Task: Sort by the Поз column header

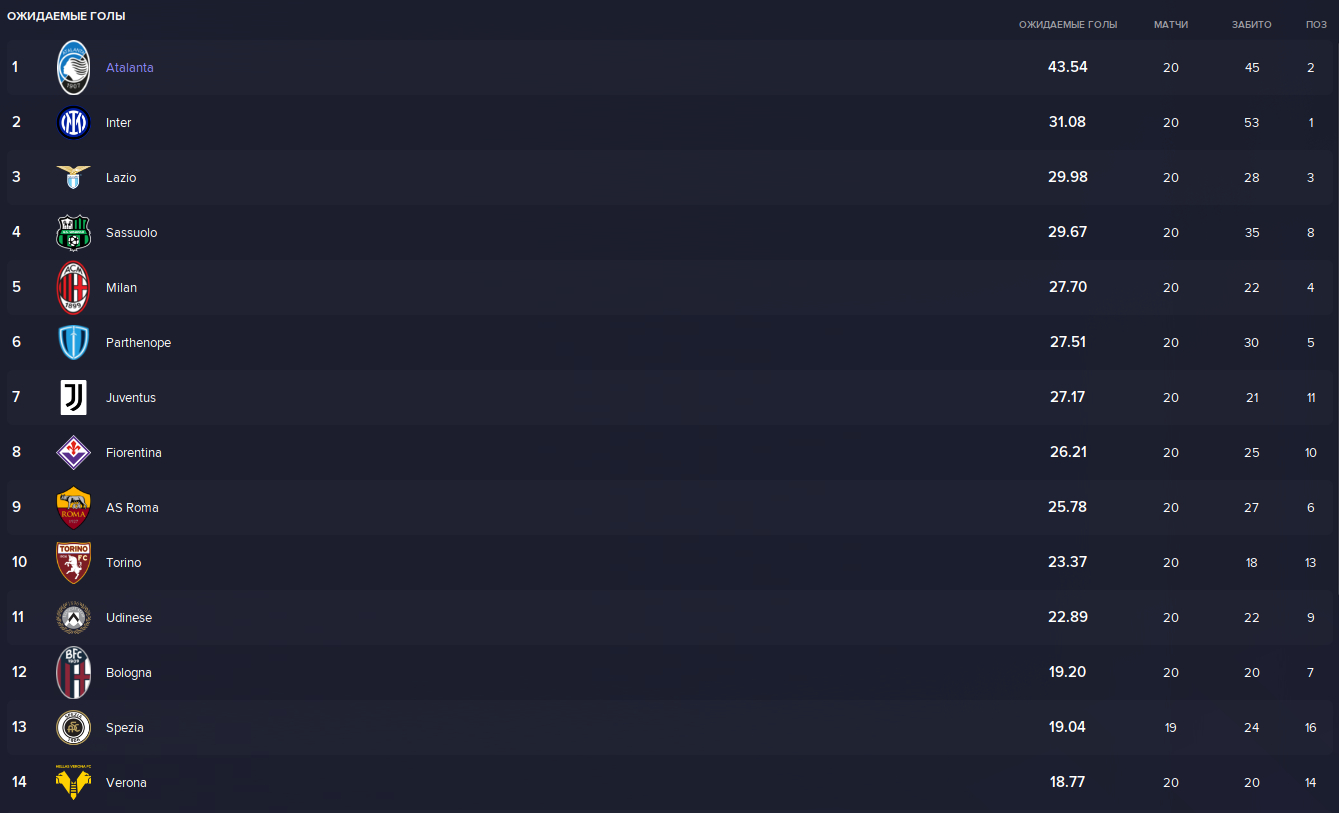Action: coord(1316,25)
